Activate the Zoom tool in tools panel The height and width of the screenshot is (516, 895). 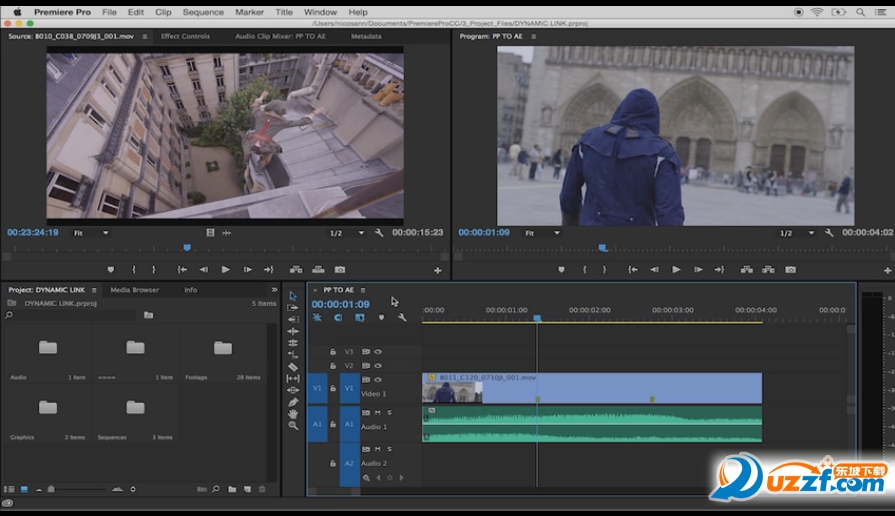293,426
